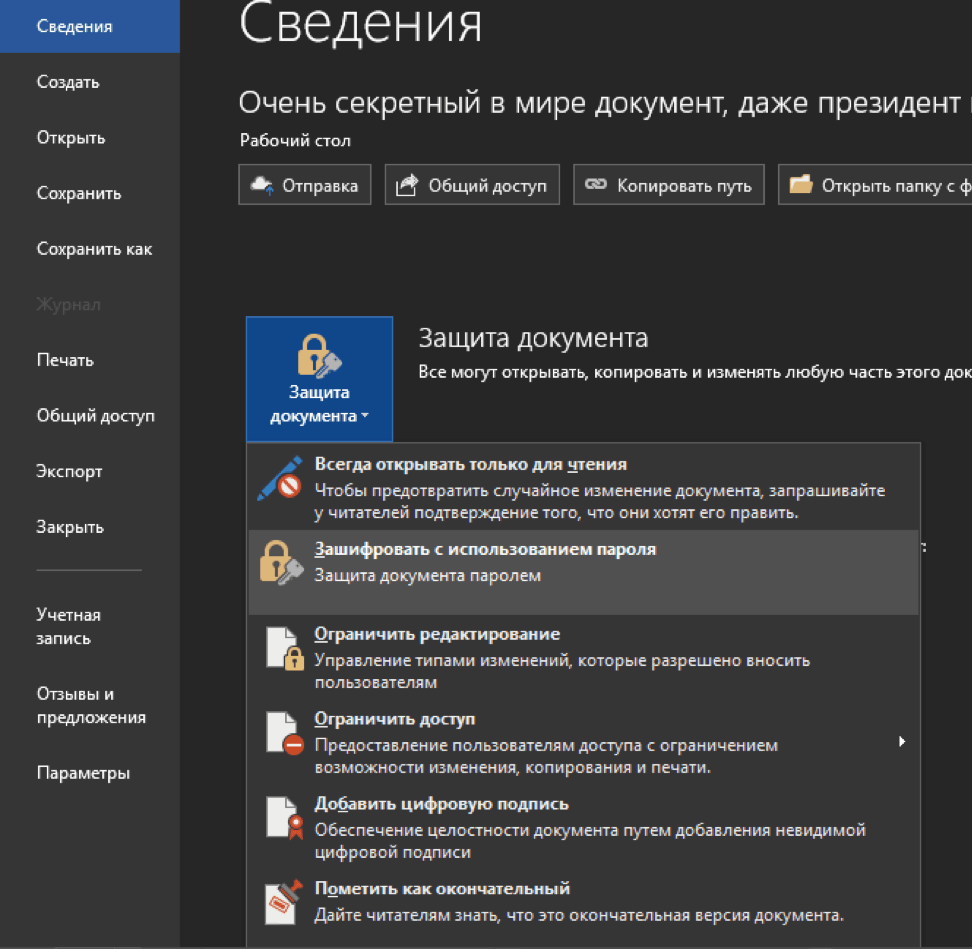The image size is (972, 949).
Task: Click the document with lock icon
Action: tap(285, 648)
